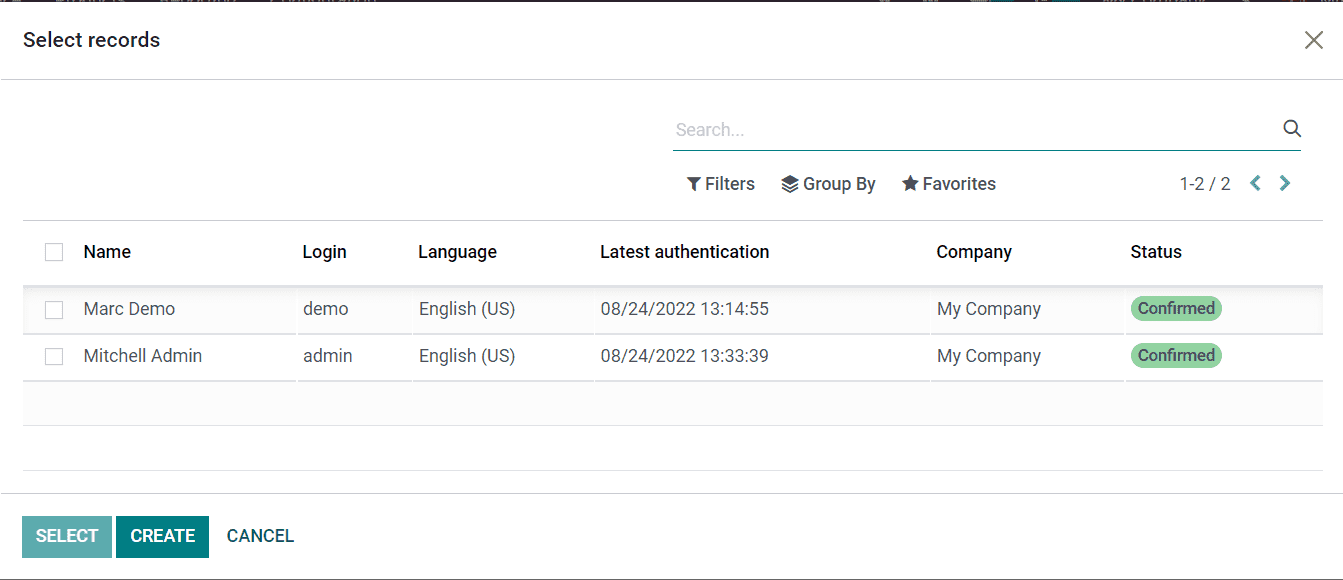Check the Mitchell Admin row checkbox

pyautogui.click(x=54, y=357)
